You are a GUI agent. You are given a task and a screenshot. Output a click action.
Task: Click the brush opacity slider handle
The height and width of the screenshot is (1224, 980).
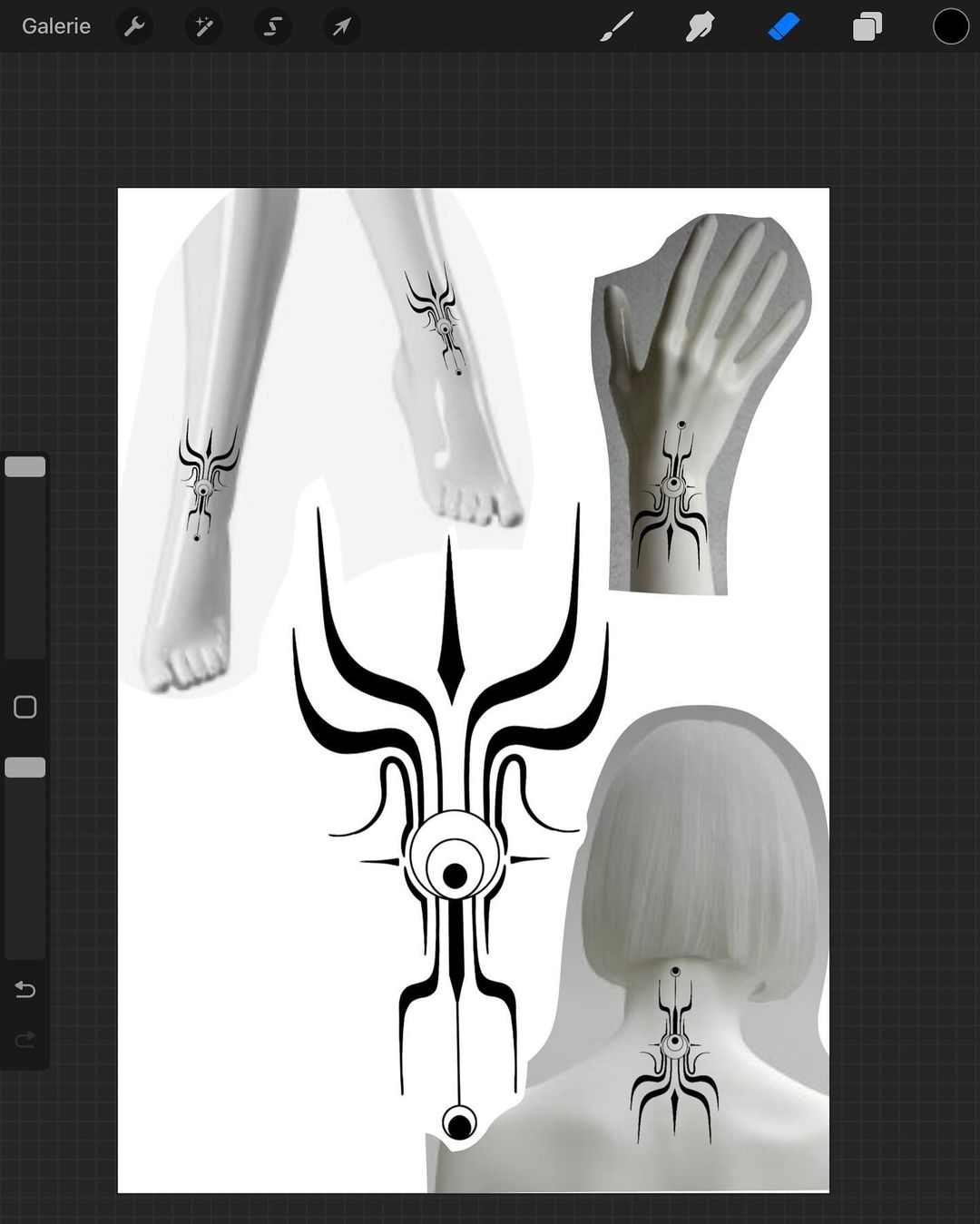tap(25, 768)
